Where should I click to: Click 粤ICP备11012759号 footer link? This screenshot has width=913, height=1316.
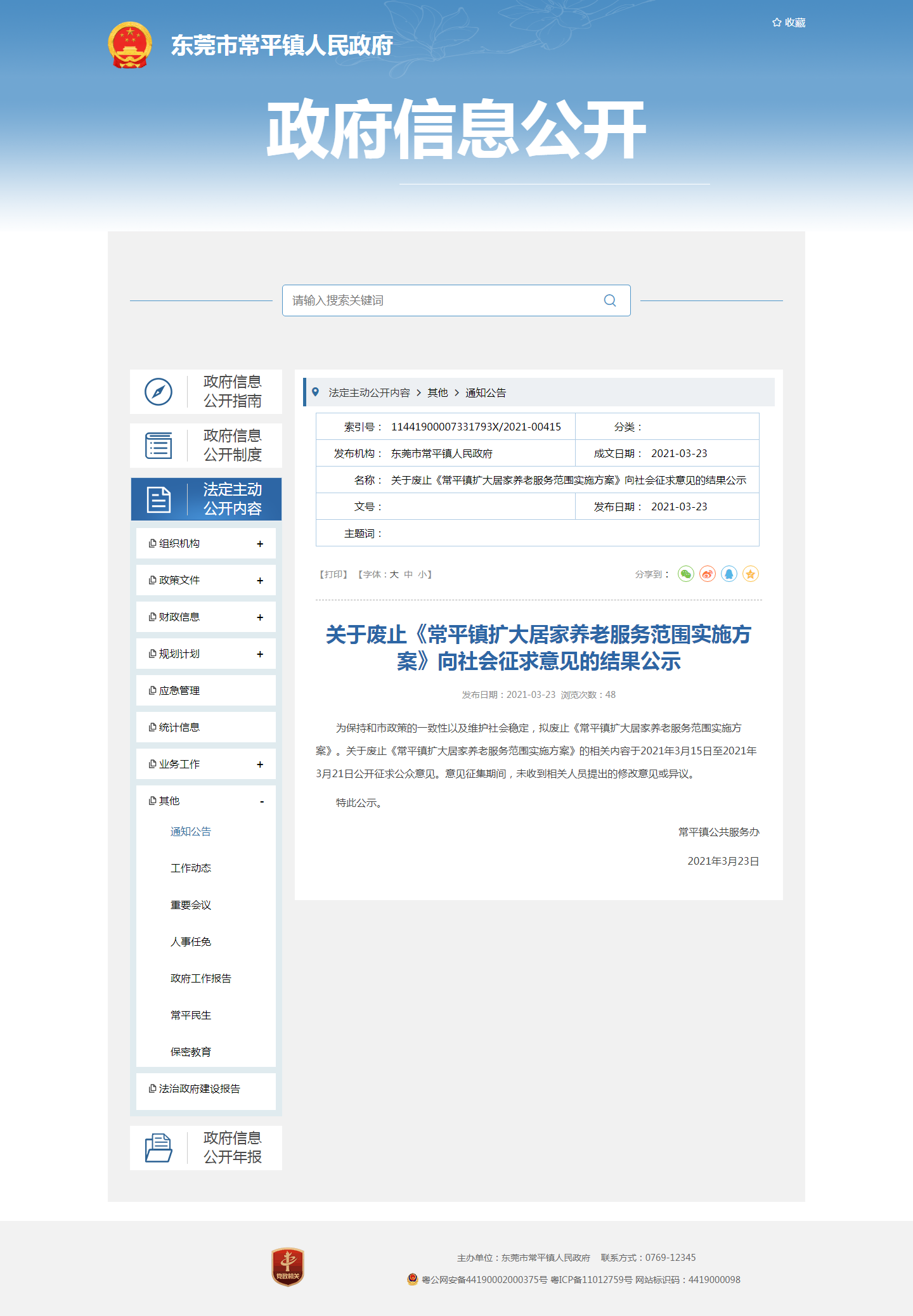[x=592, y=1280]
